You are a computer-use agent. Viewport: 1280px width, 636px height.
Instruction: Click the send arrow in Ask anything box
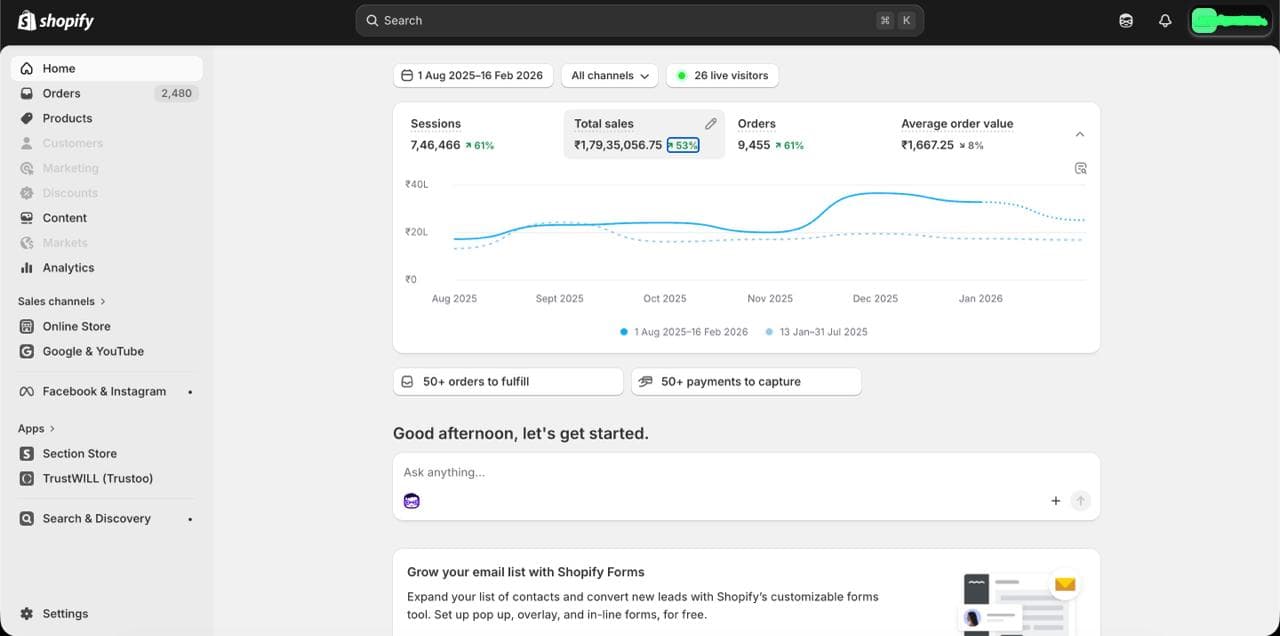point(1080,501)
